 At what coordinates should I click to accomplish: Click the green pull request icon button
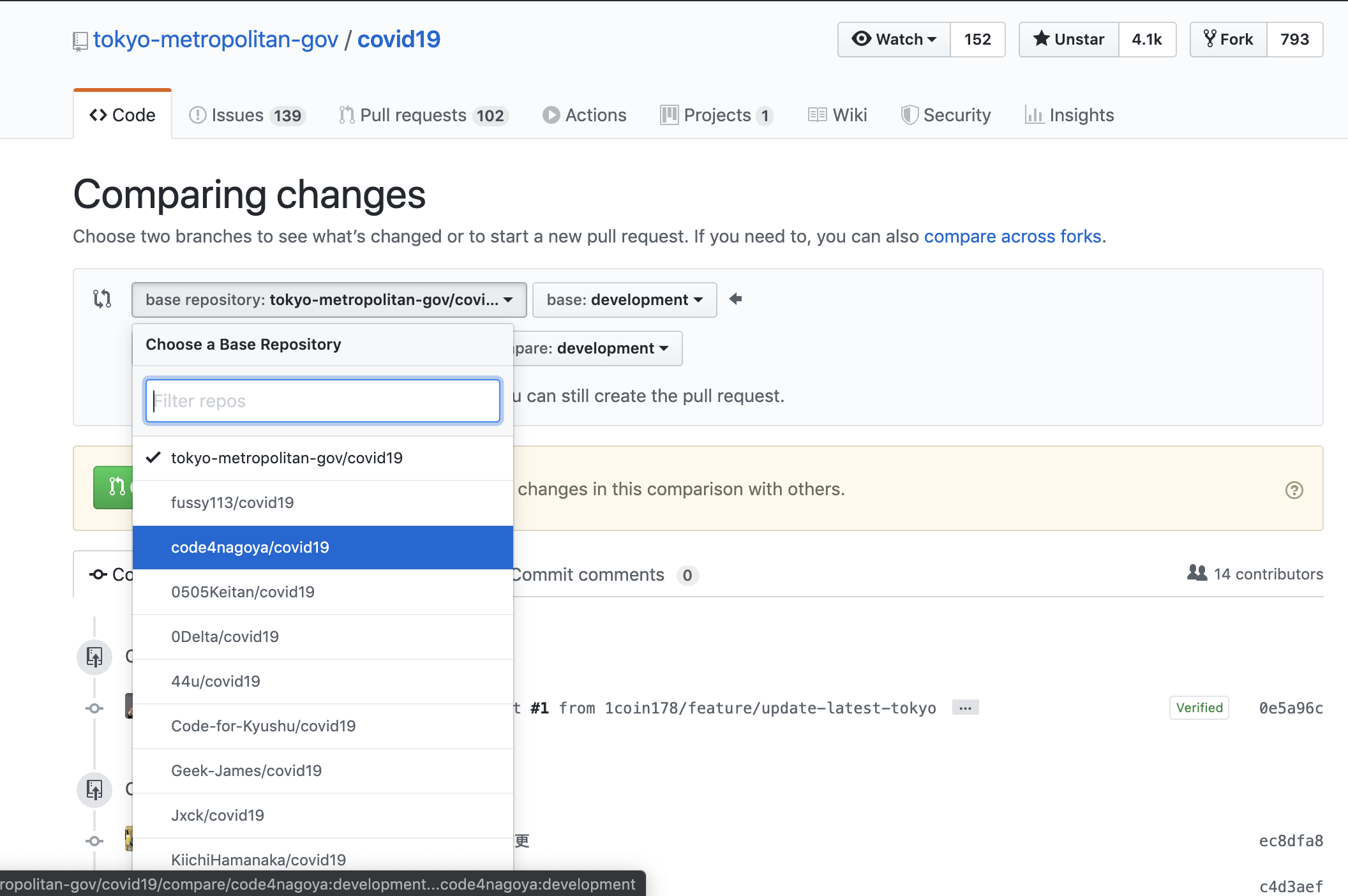(x=114, y=488)
